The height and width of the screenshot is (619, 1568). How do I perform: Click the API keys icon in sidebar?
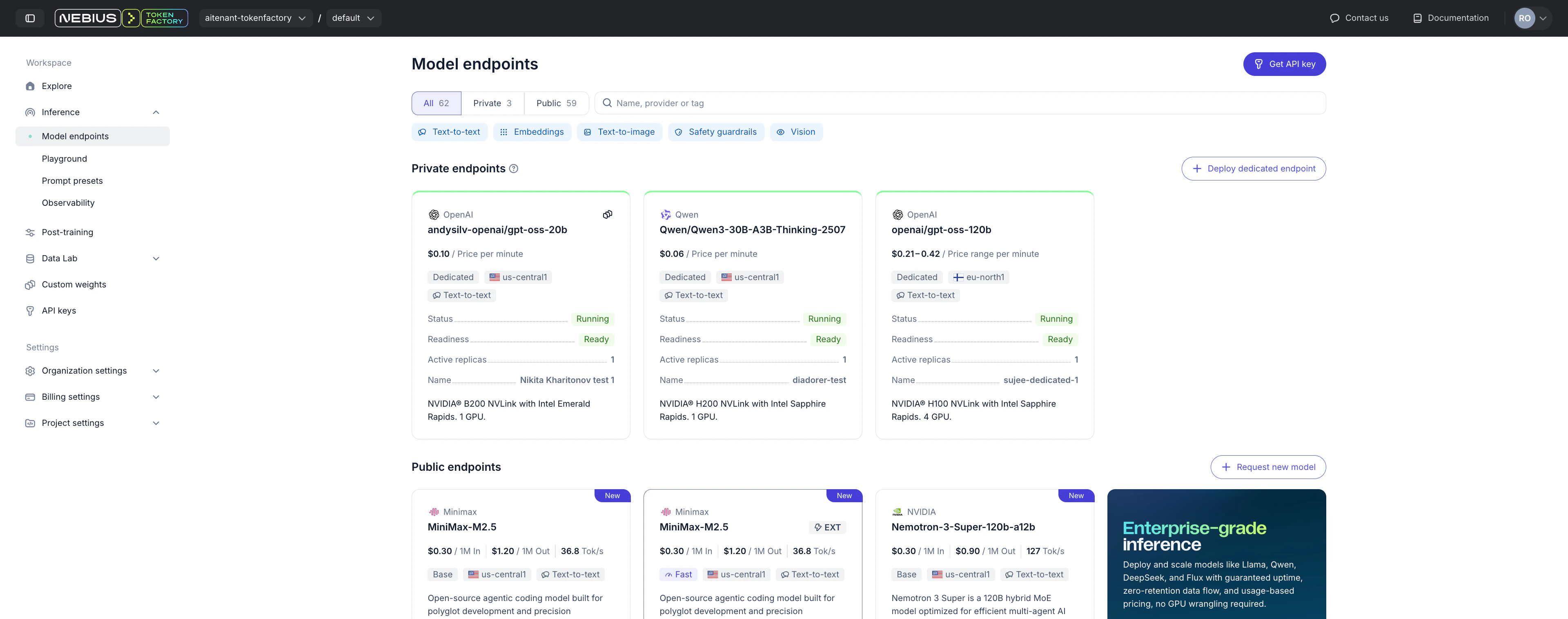pos(30,311)
